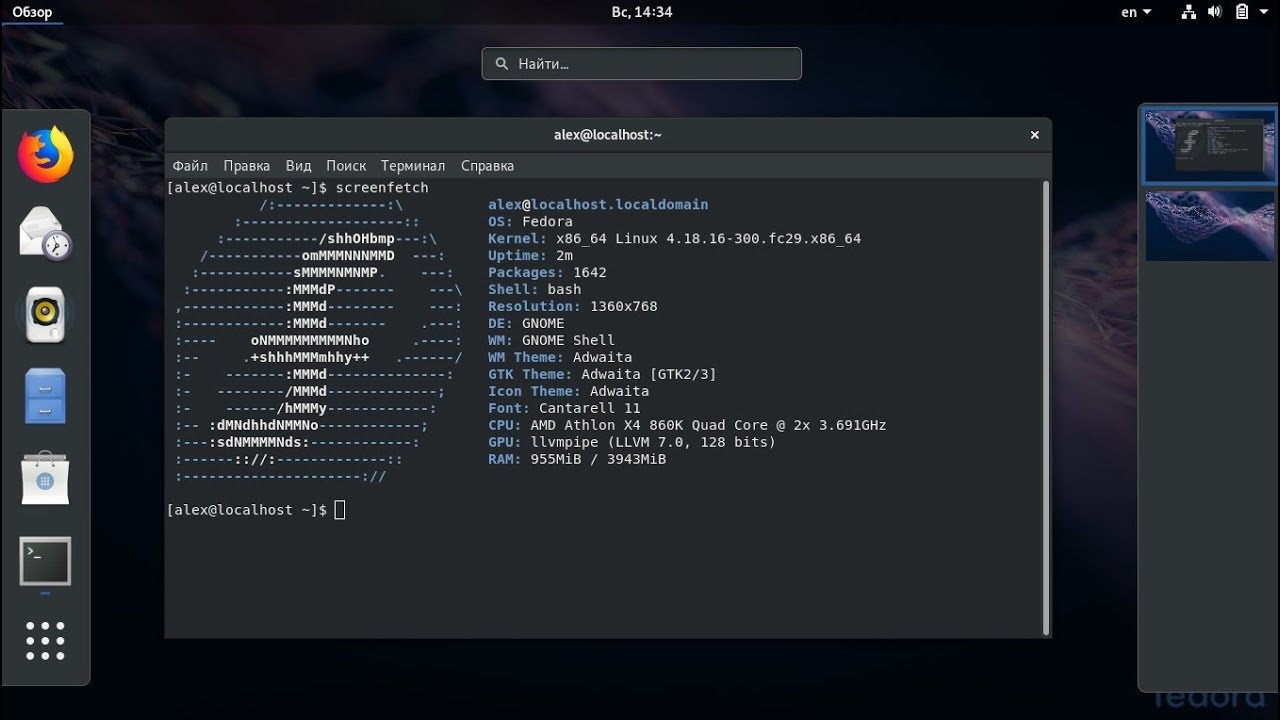Open the en keyboard layout dropdown

[x=1136, y=12]
